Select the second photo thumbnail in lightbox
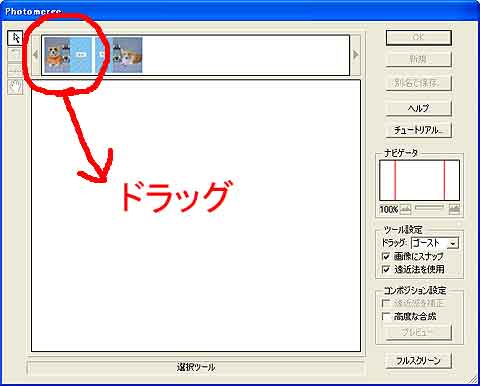Image resolution: width=480 pixels, height=386 pixels. [x=119, y=55]
